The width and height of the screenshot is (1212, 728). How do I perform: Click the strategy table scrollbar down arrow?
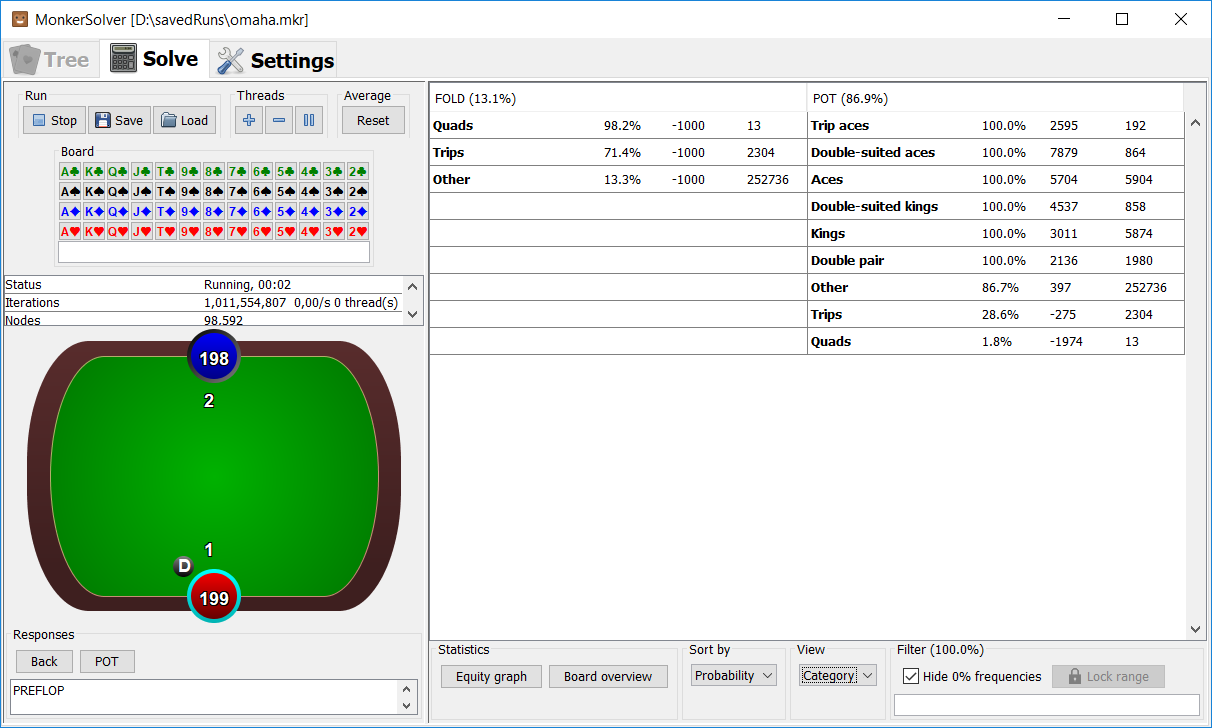tap(1194, 629)
